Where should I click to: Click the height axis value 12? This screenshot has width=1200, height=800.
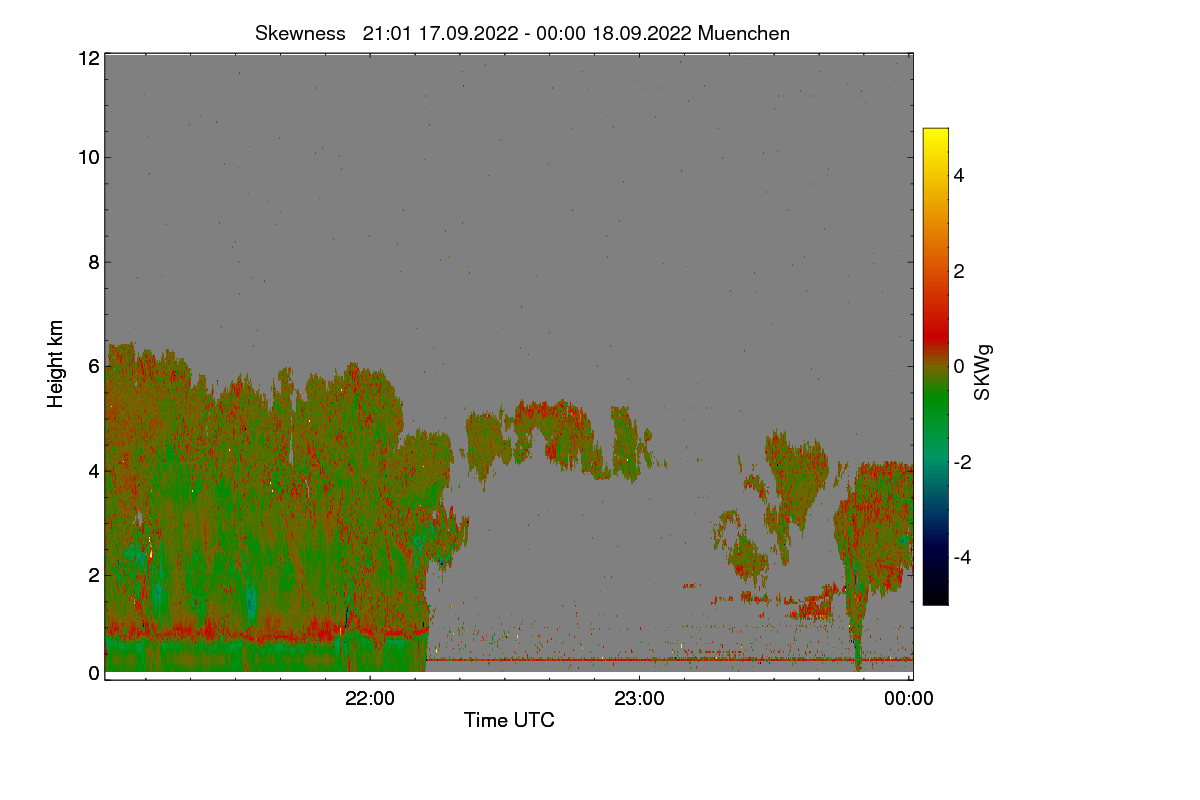point(88,58)
